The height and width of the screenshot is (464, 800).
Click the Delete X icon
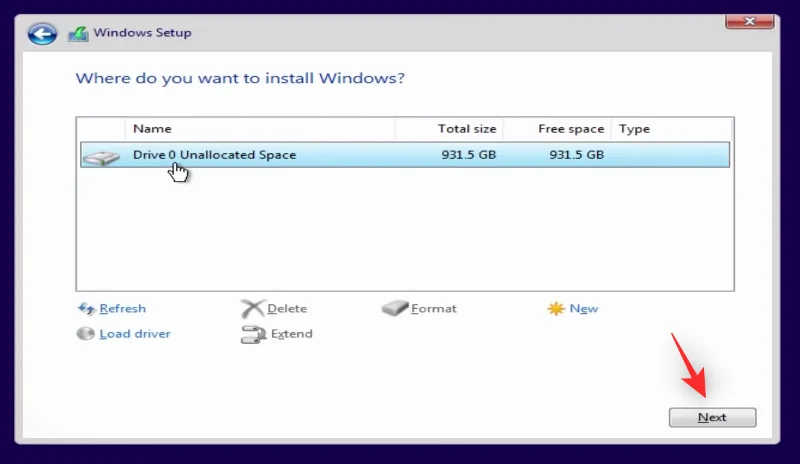click(253, 308)
